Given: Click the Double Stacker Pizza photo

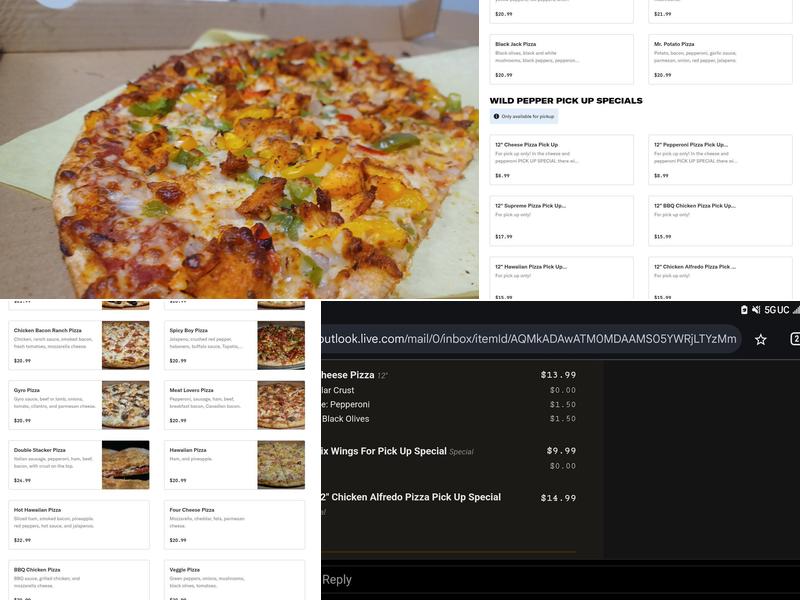Looking at the screenshot, I should click(126, 465).
